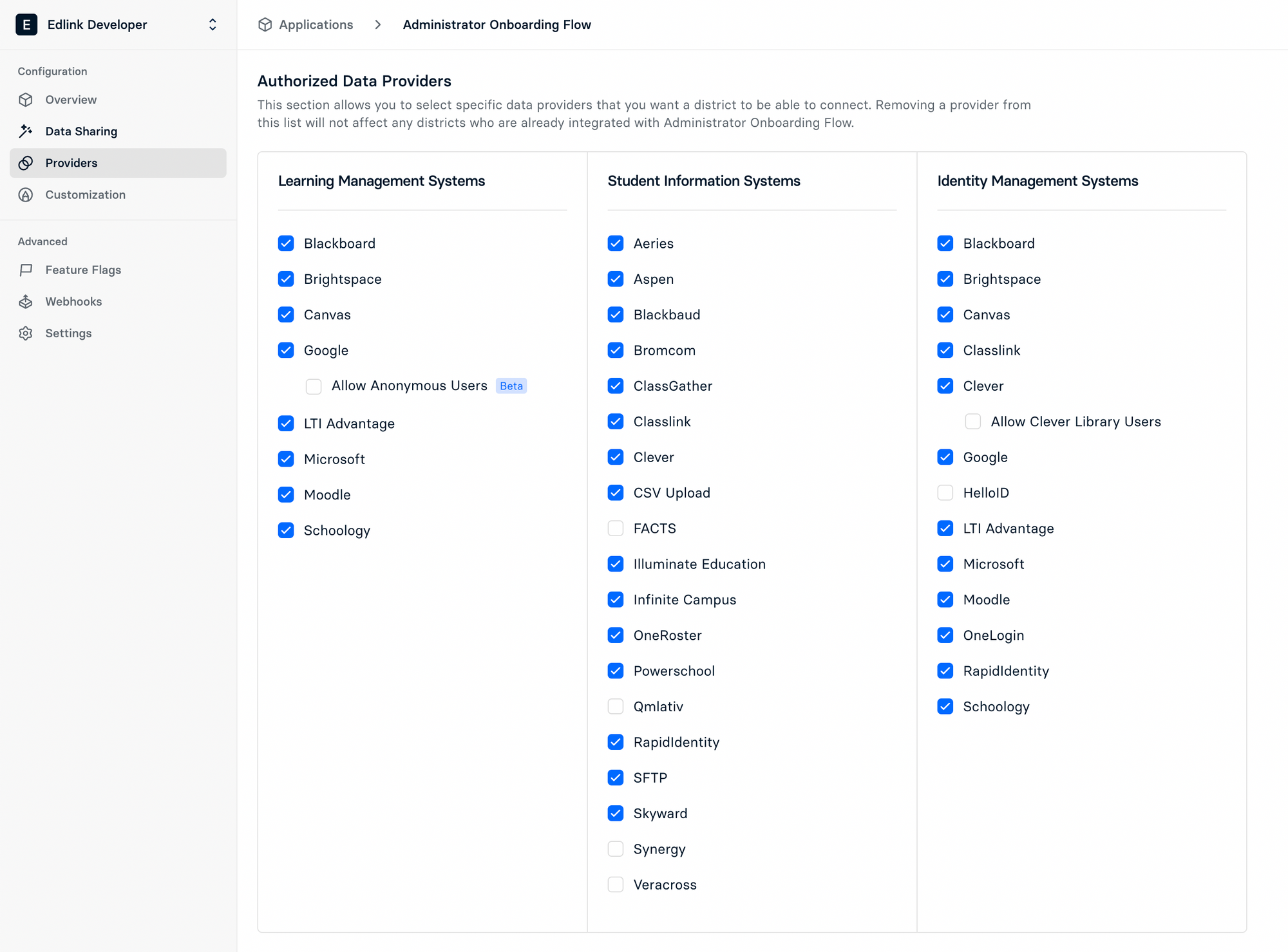Open the Webhooks section
The height and width of the screenshot is (952, 1288).
118,301
